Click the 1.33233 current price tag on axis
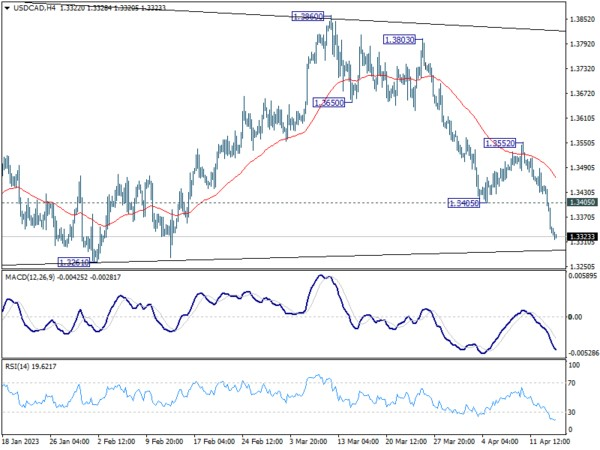This screenshot has width=600, height=450. [583, 237]
